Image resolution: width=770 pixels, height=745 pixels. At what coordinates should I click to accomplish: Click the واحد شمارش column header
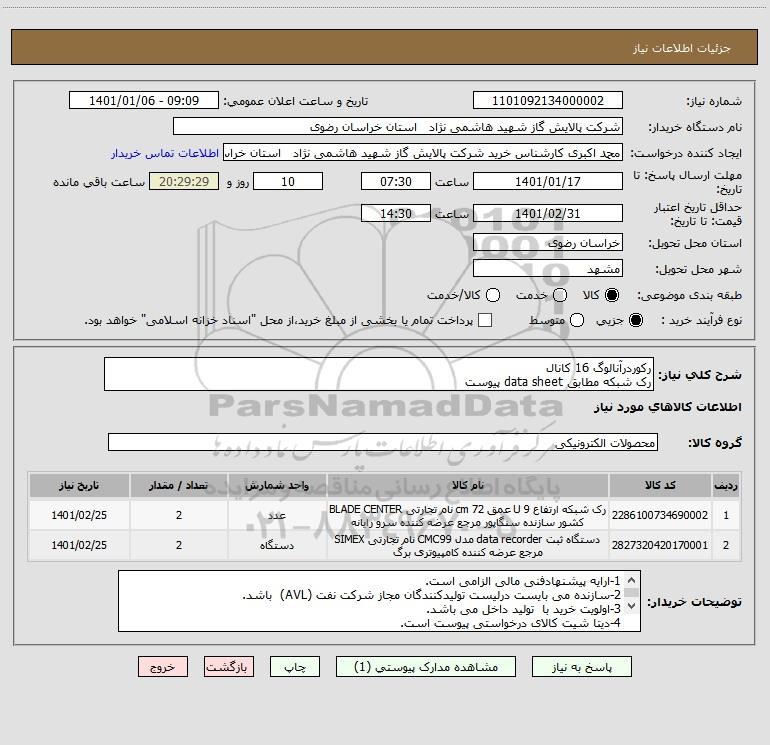click(x=277, y=486)
